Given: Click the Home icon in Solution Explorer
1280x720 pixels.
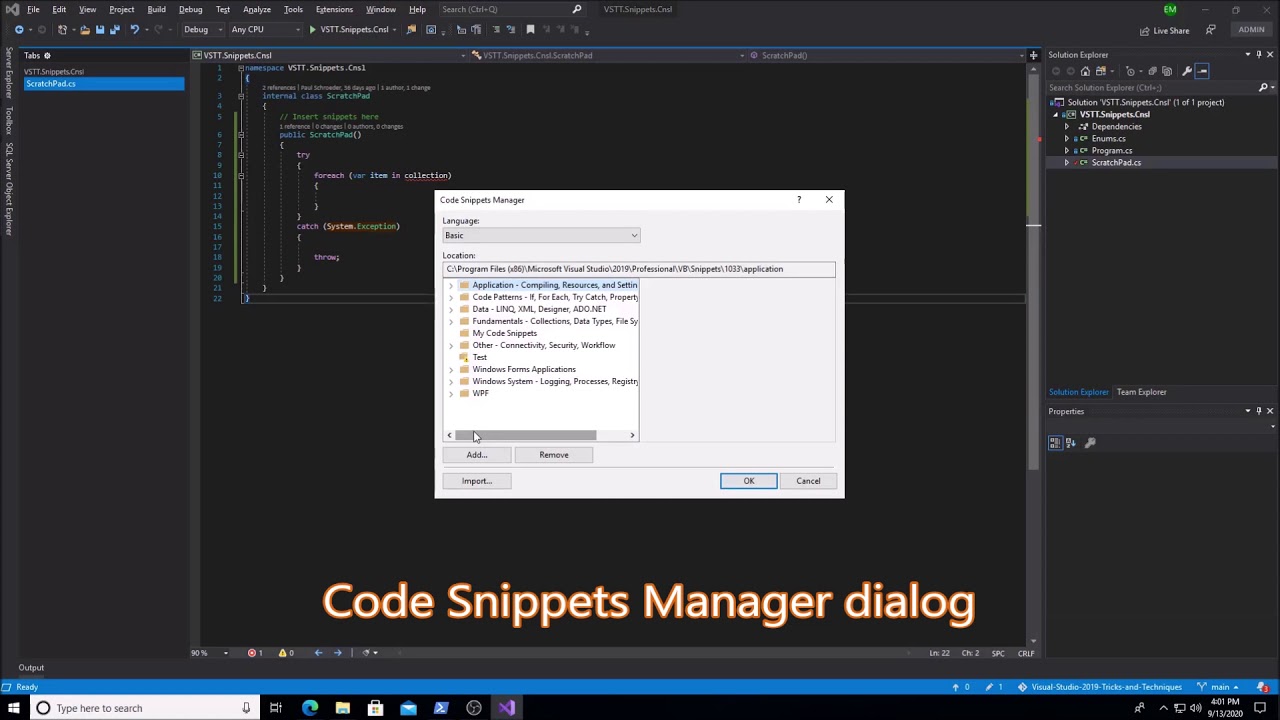Looking at the screenshot, I should coord(1085,71).
